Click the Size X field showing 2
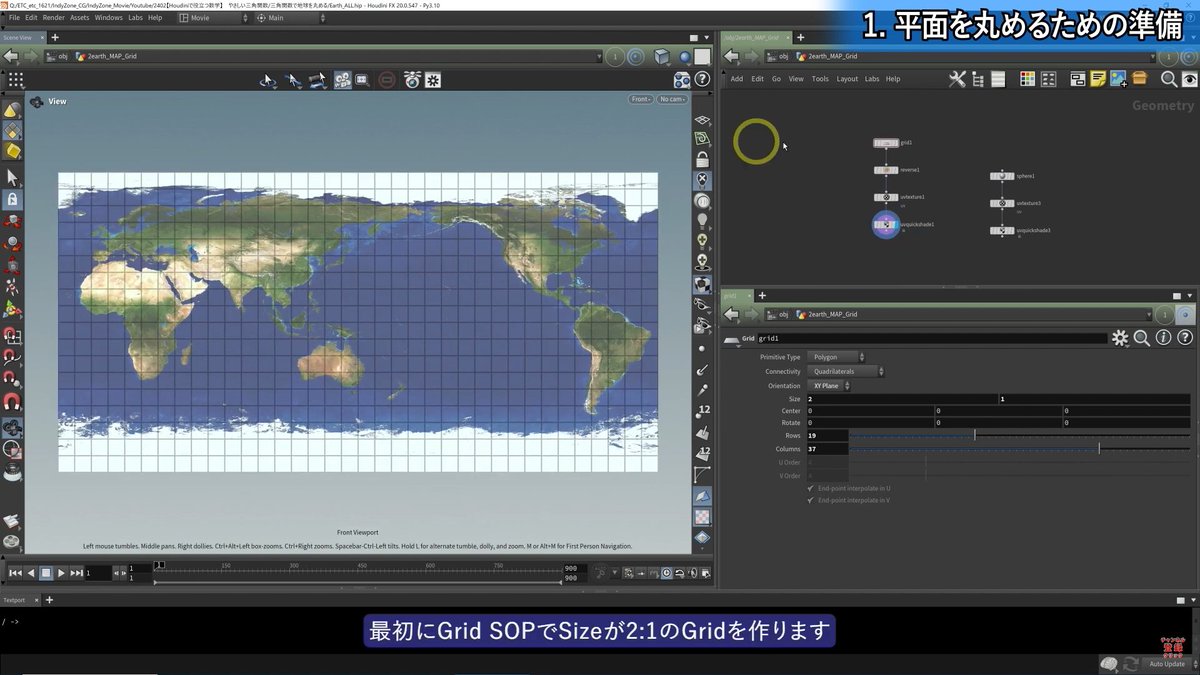The width and height of the screenshot is (1200, 675). point(901,399)
